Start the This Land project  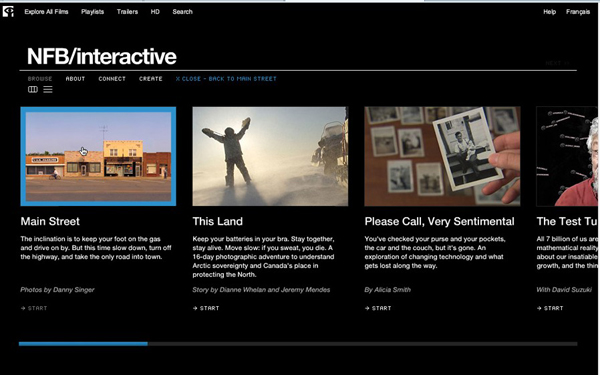pos(206,308)
